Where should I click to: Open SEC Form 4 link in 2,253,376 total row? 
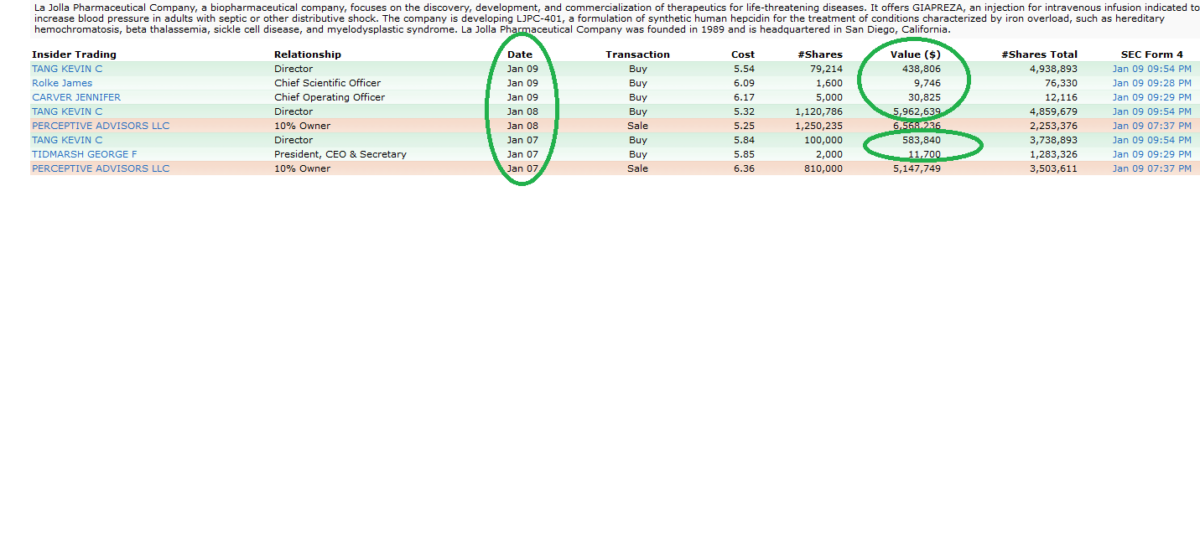pos(1151,126)
